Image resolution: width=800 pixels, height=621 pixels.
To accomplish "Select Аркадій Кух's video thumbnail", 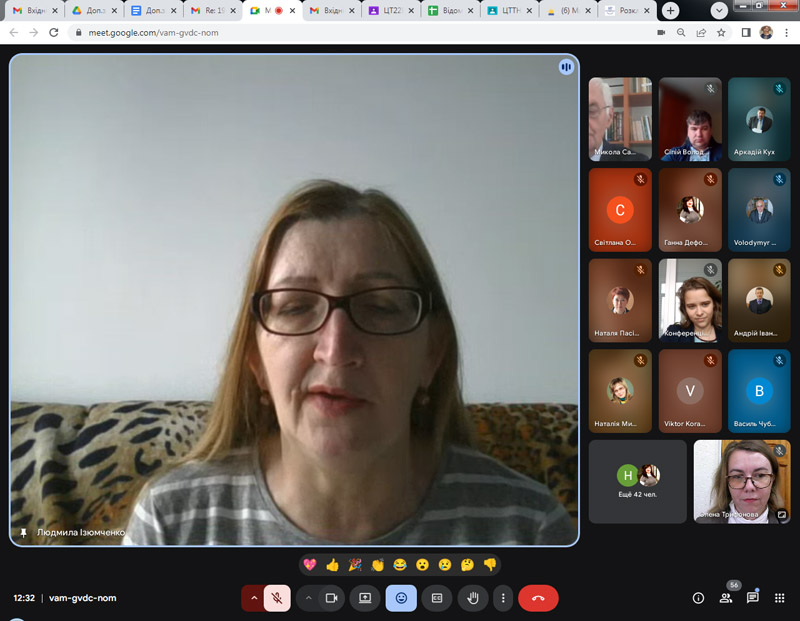I will pos(759,120).
